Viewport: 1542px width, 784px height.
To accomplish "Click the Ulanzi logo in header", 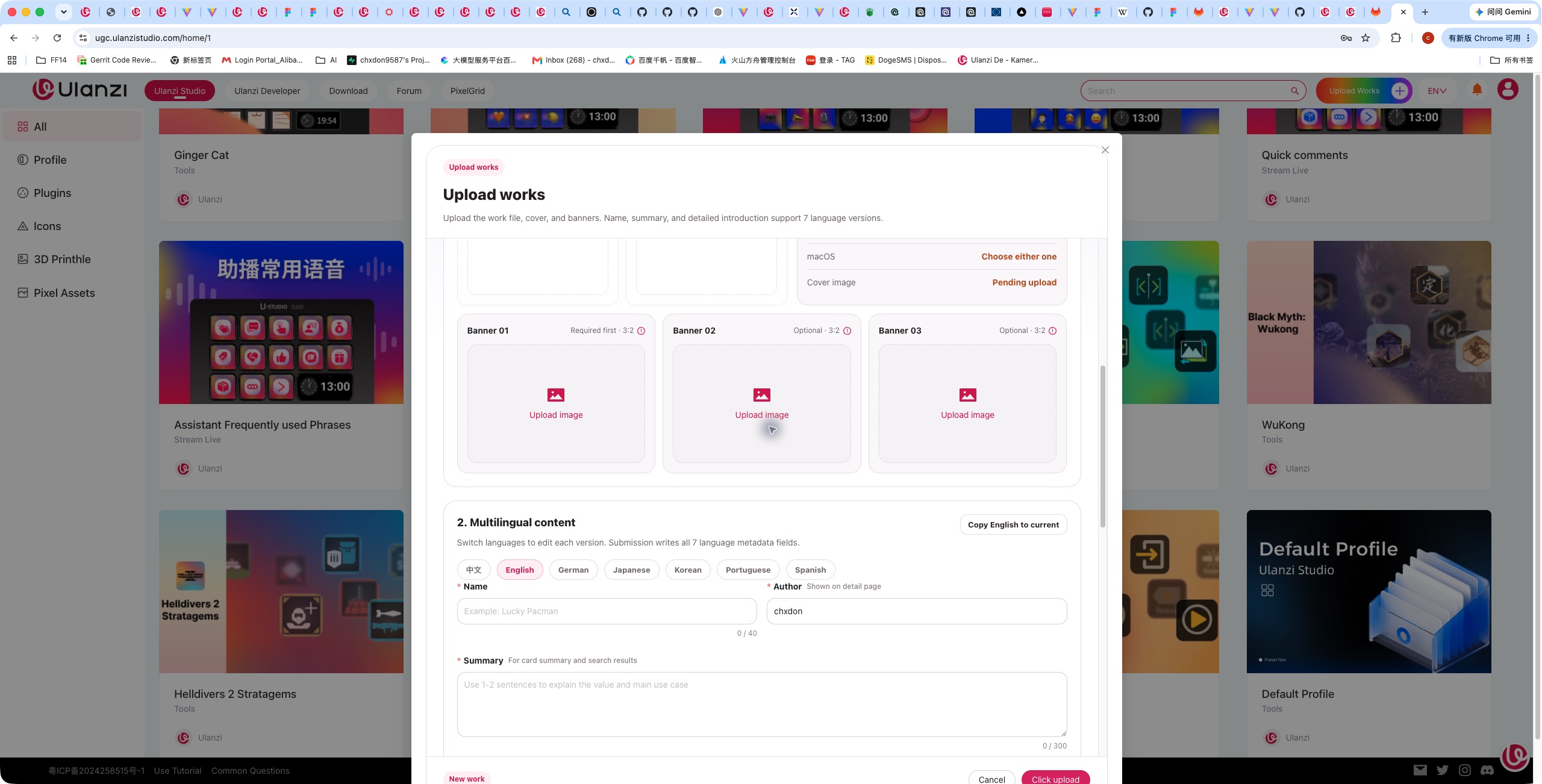I will 80,90.
